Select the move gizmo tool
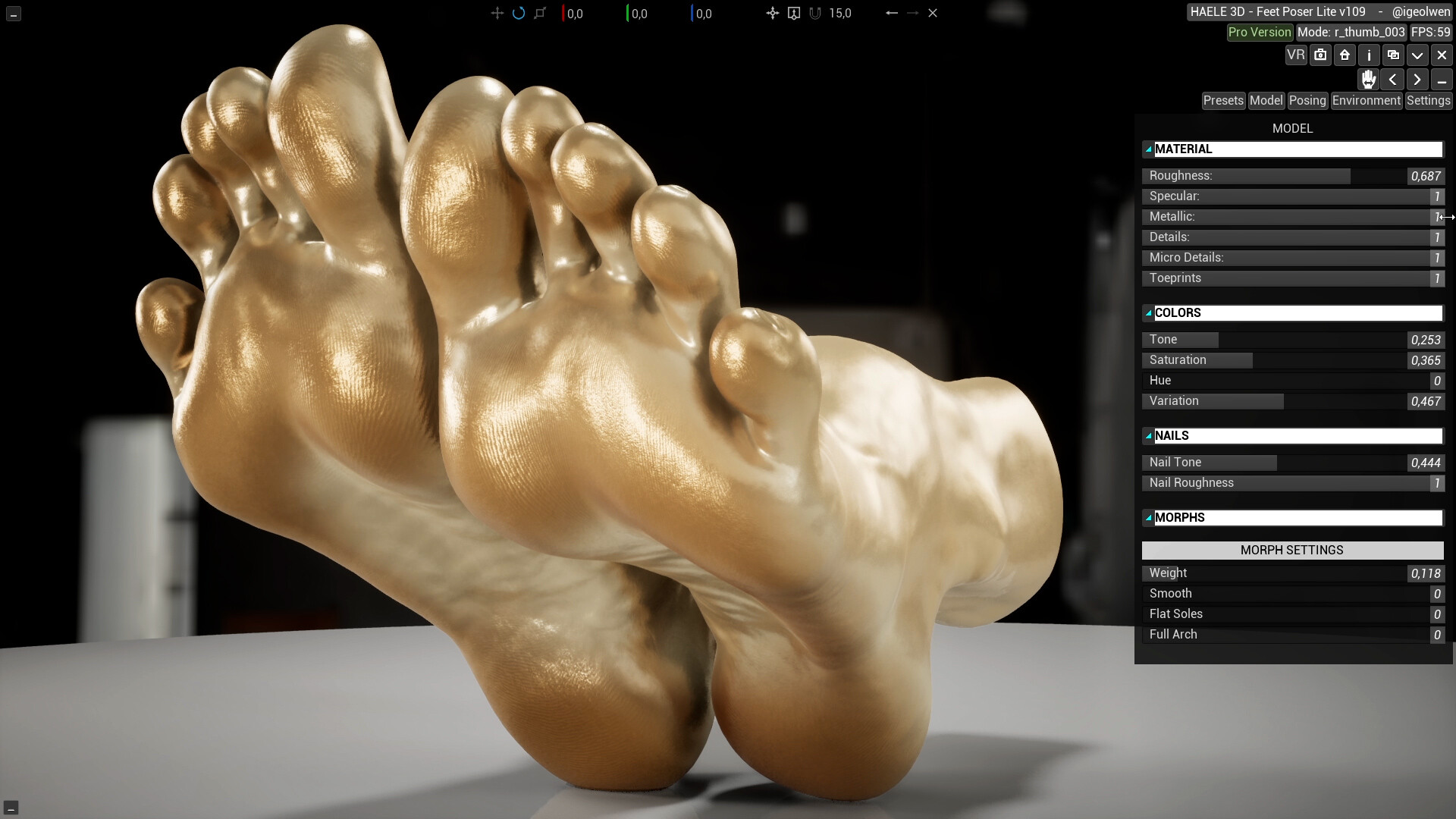 click(x=497, y=13)
